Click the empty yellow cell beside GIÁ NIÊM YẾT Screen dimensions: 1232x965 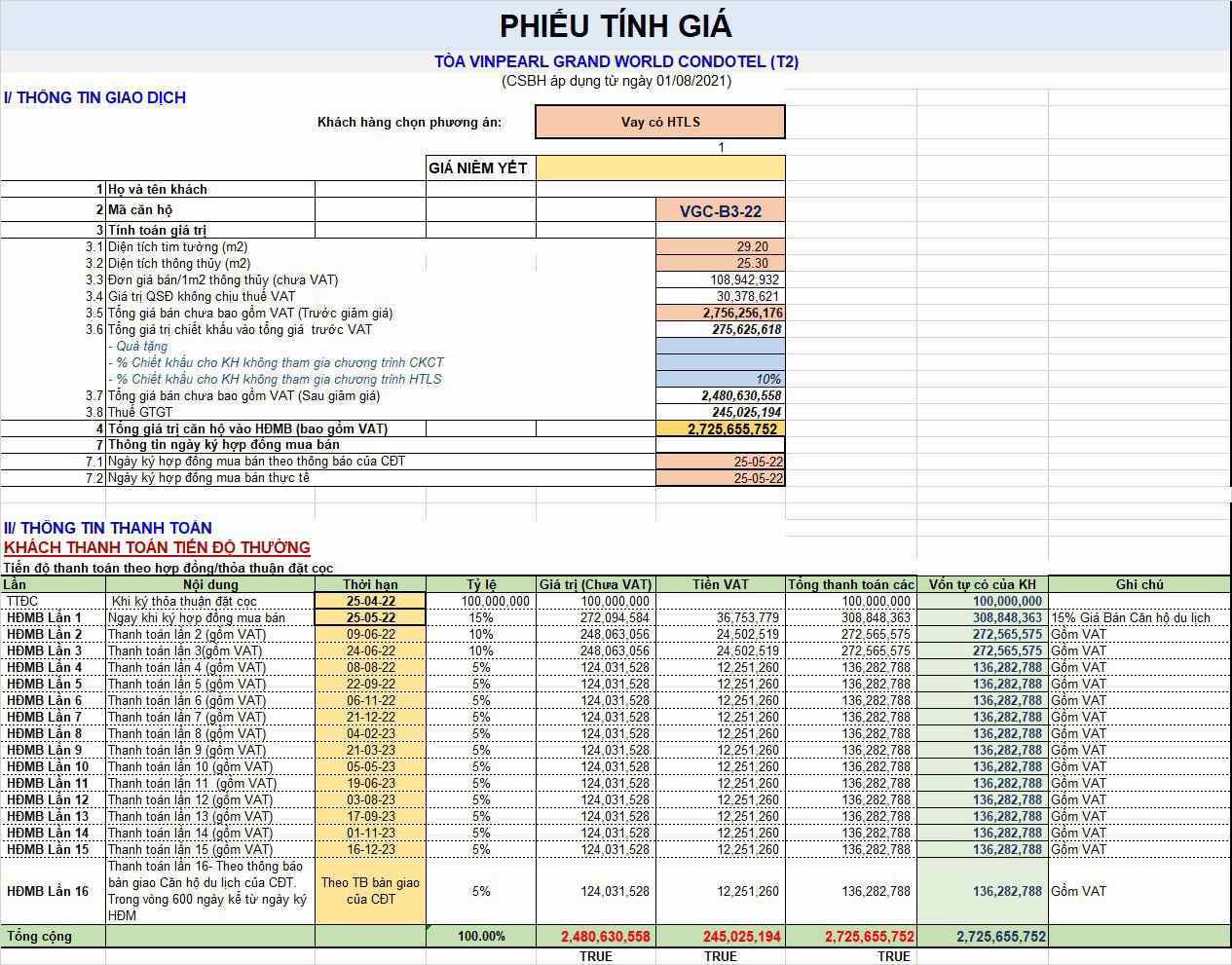point(660,167)
